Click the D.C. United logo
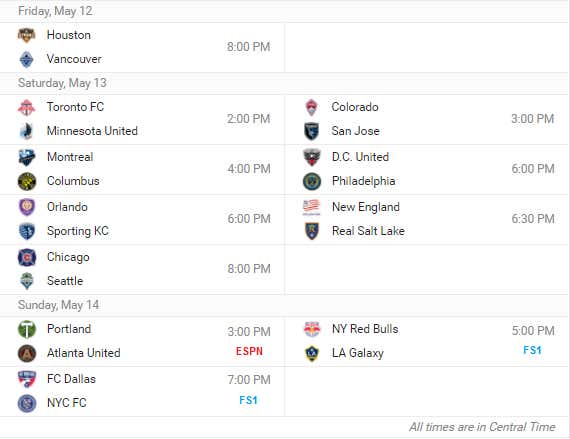Screen dimensions: 570x439 pos(312,157)
